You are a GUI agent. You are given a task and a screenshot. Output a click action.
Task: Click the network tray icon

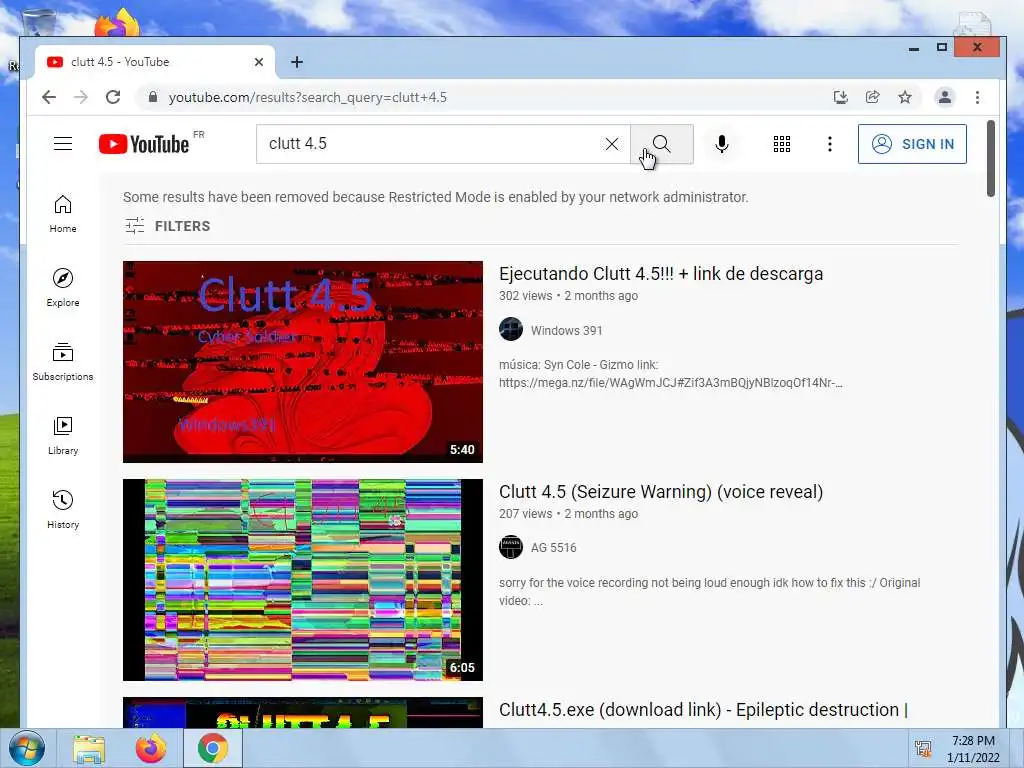tap(923, 749)
